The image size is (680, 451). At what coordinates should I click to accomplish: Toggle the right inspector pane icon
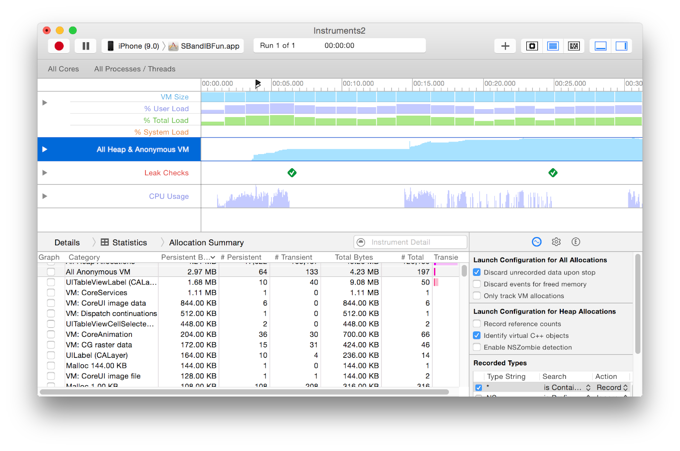(x=621, y=46)
